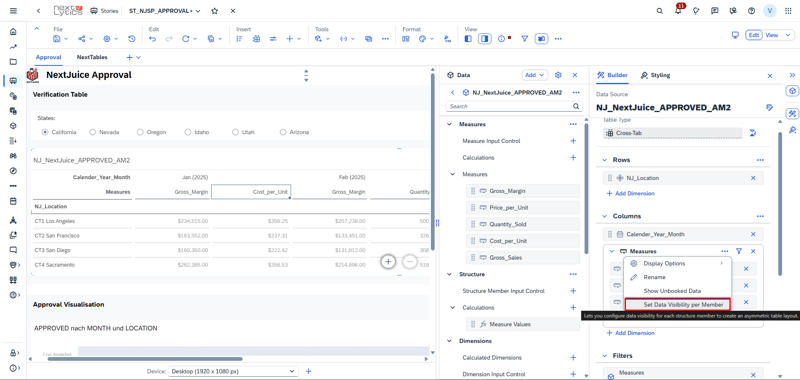Select the Builder tab
The image size is (800, 380).
613,75
